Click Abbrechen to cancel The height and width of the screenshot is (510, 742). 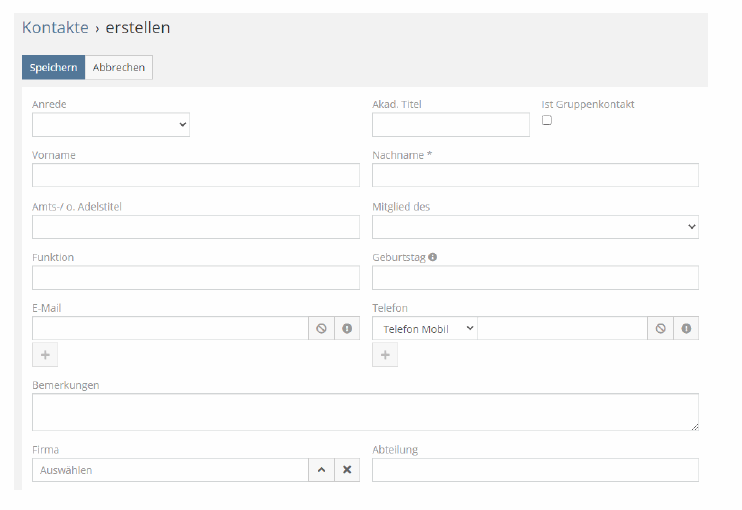[x=119, y=68]
